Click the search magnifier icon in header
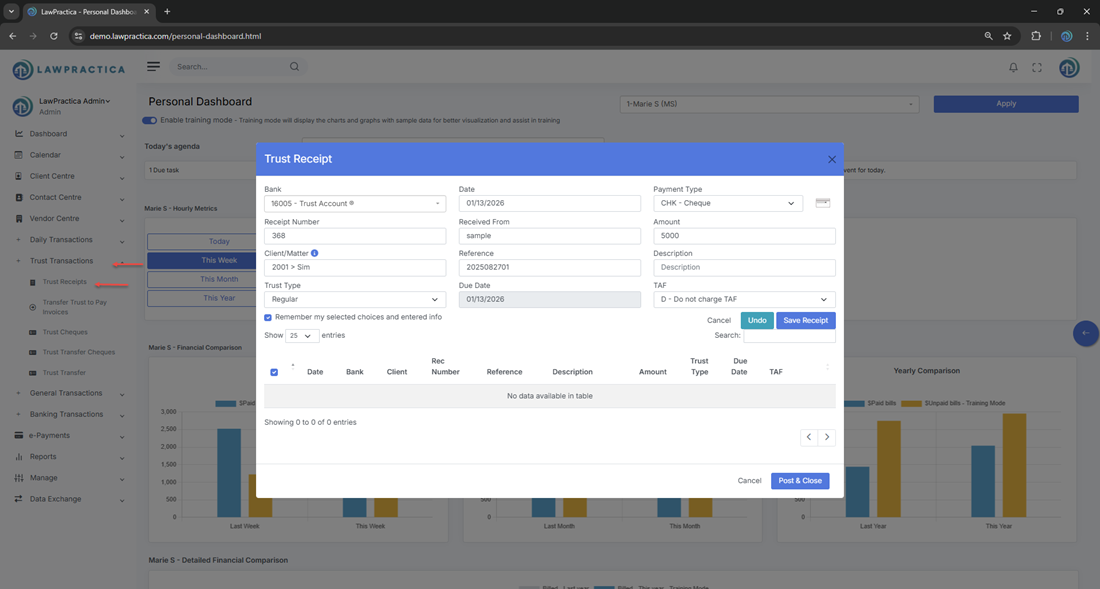The image size is (1100, 589). coord(294,67)
